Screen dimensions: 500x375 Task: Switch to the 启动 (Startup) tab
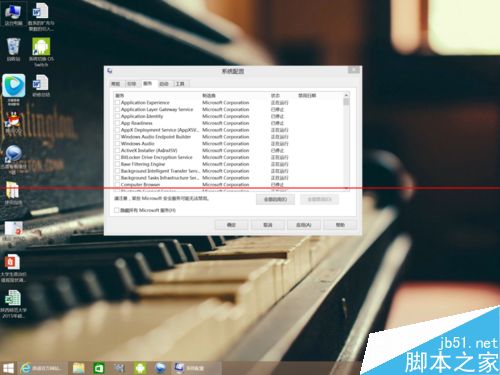pos(164,84)
